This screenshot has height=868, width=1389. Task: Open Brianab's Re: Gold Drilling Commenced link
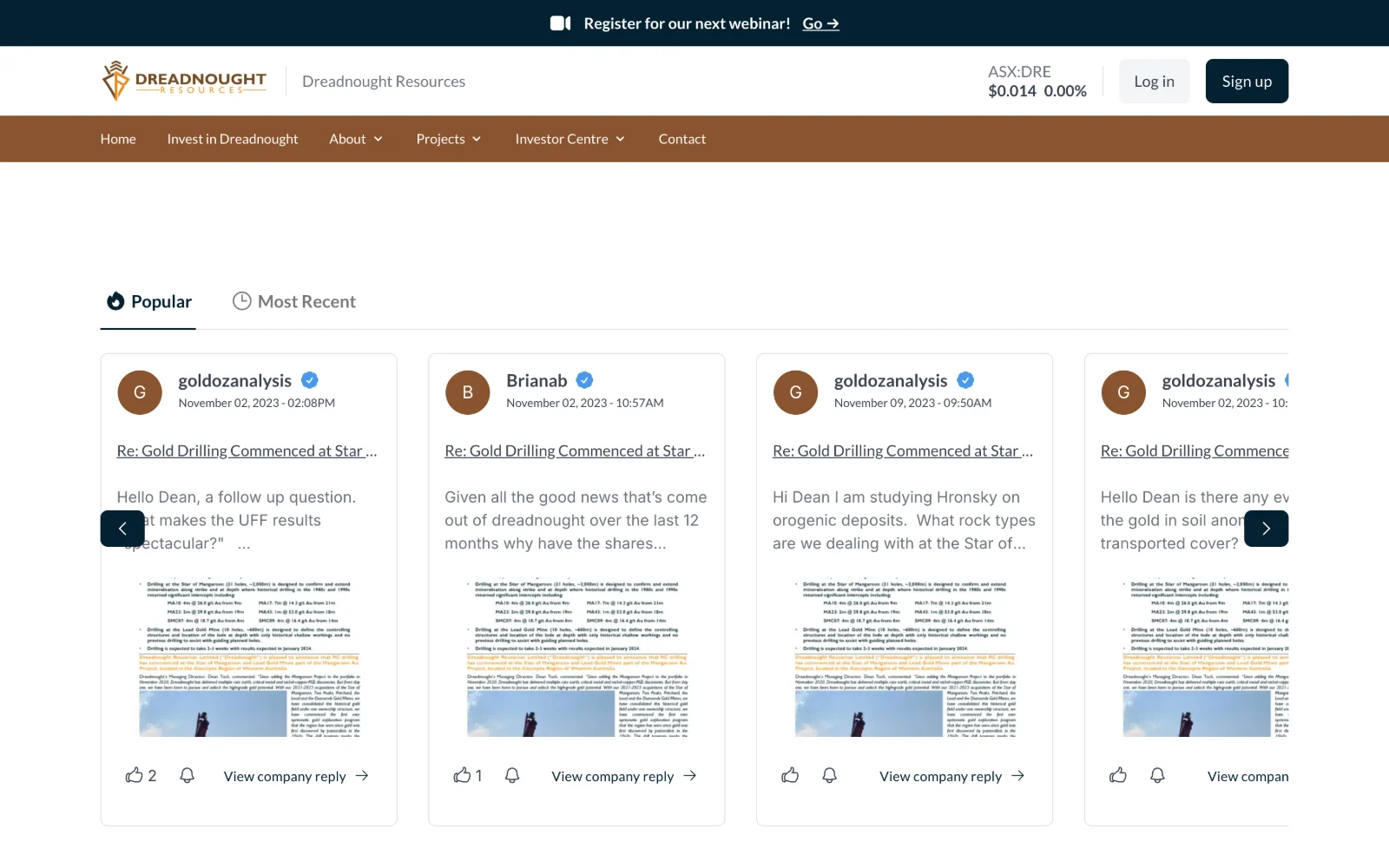[x=575, y=450]
